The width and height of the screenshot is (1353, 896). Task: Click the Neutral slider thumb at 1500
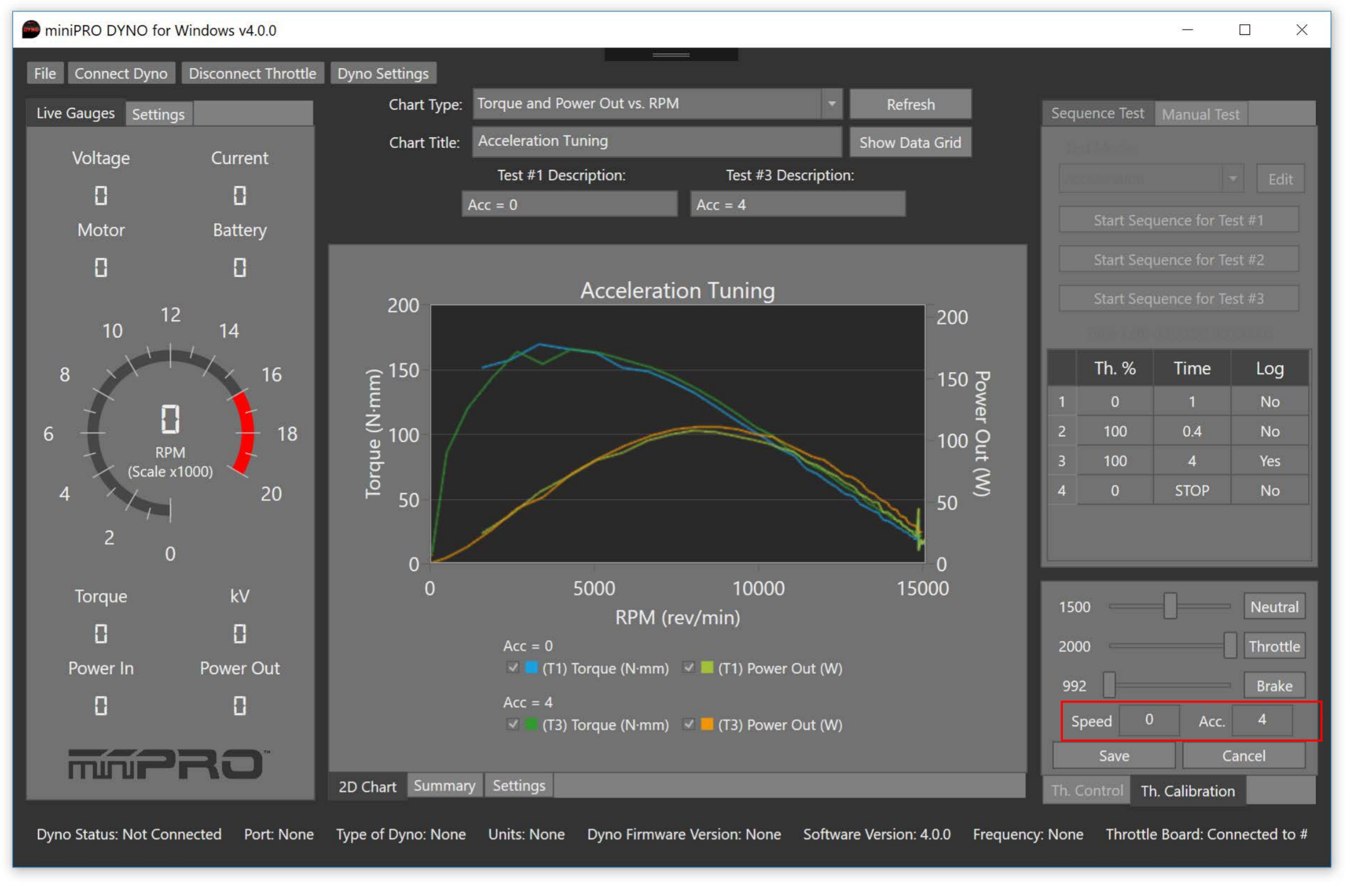coord(1170,606)
